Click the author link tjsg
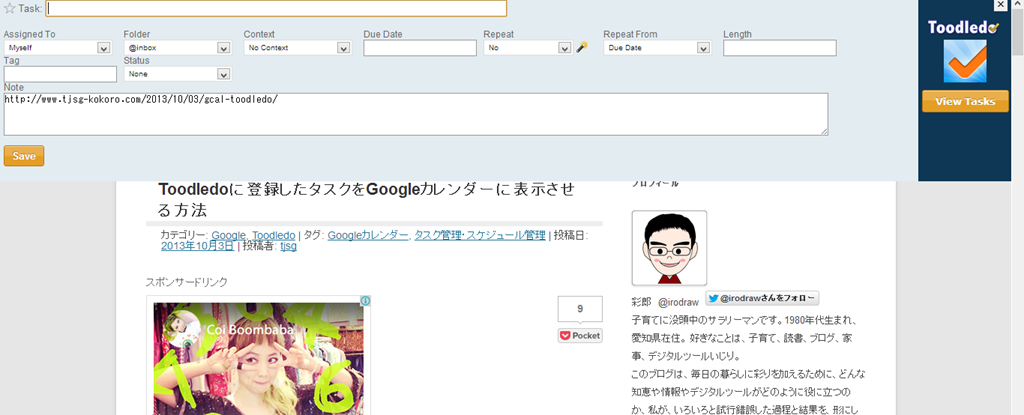1024x415 pixels. pyautogui.click(x=289, y=246)
